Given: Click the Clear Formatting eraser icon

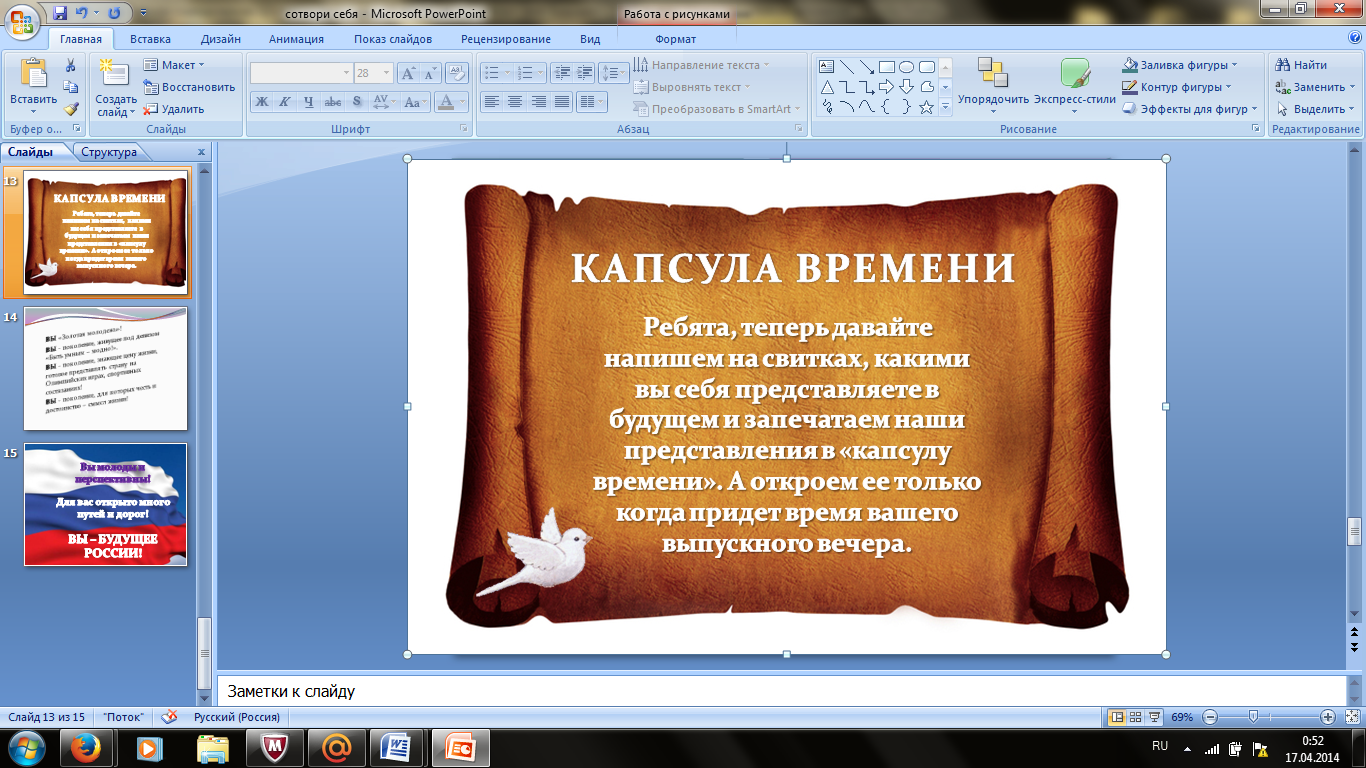Looking at the screenshot, I should [457, 73].
